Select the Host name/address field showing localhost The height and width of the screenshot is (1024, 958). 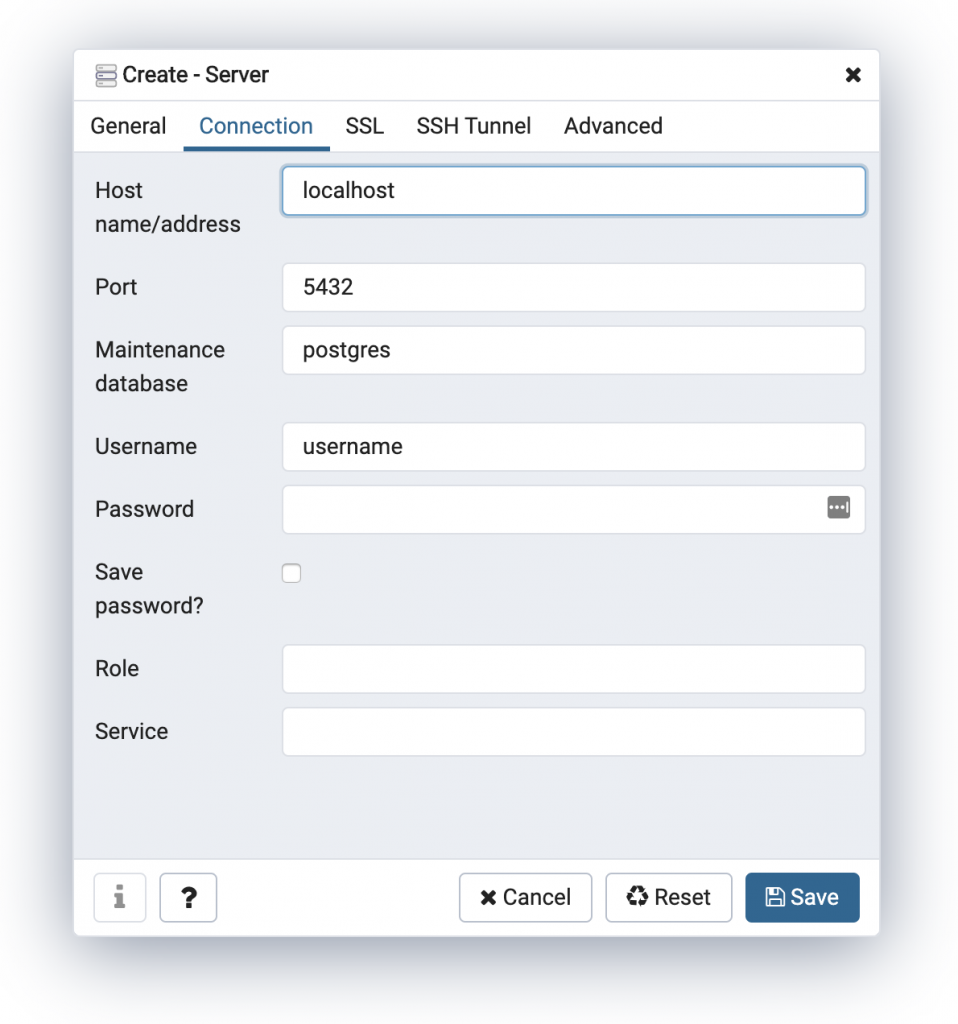coord(573,191)
